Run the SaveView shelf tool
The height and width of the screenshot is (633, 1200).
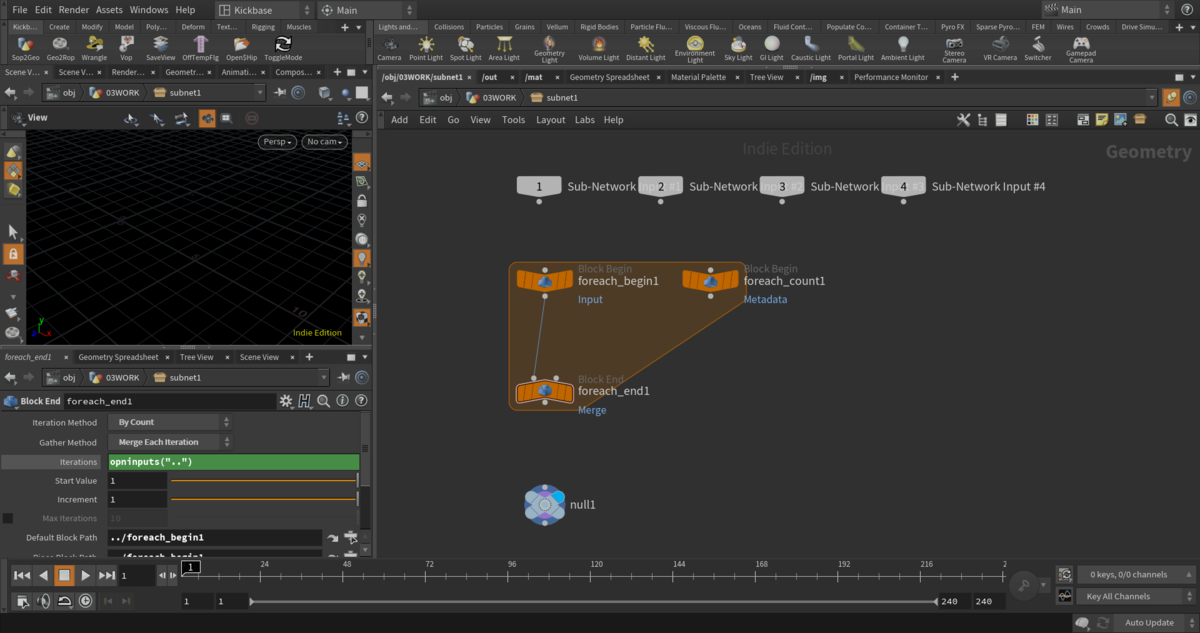[x=160, y=48]
